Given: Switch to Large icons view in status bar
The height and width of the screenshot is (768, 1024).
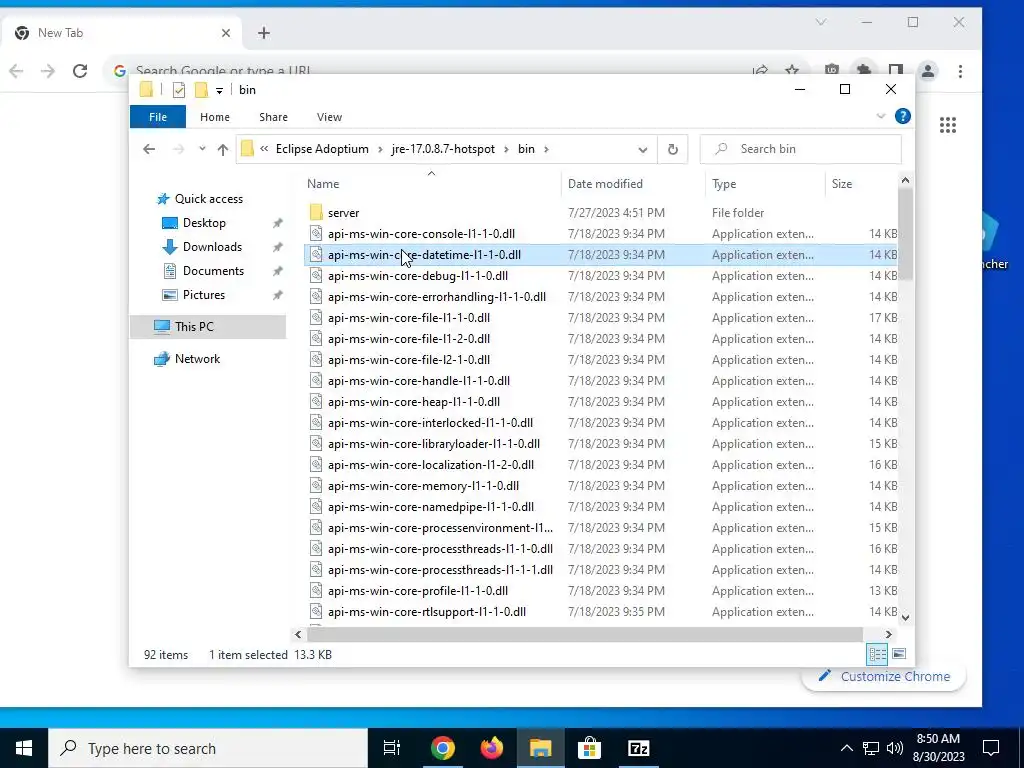Looking at the screenshot, I should (899, 654).
